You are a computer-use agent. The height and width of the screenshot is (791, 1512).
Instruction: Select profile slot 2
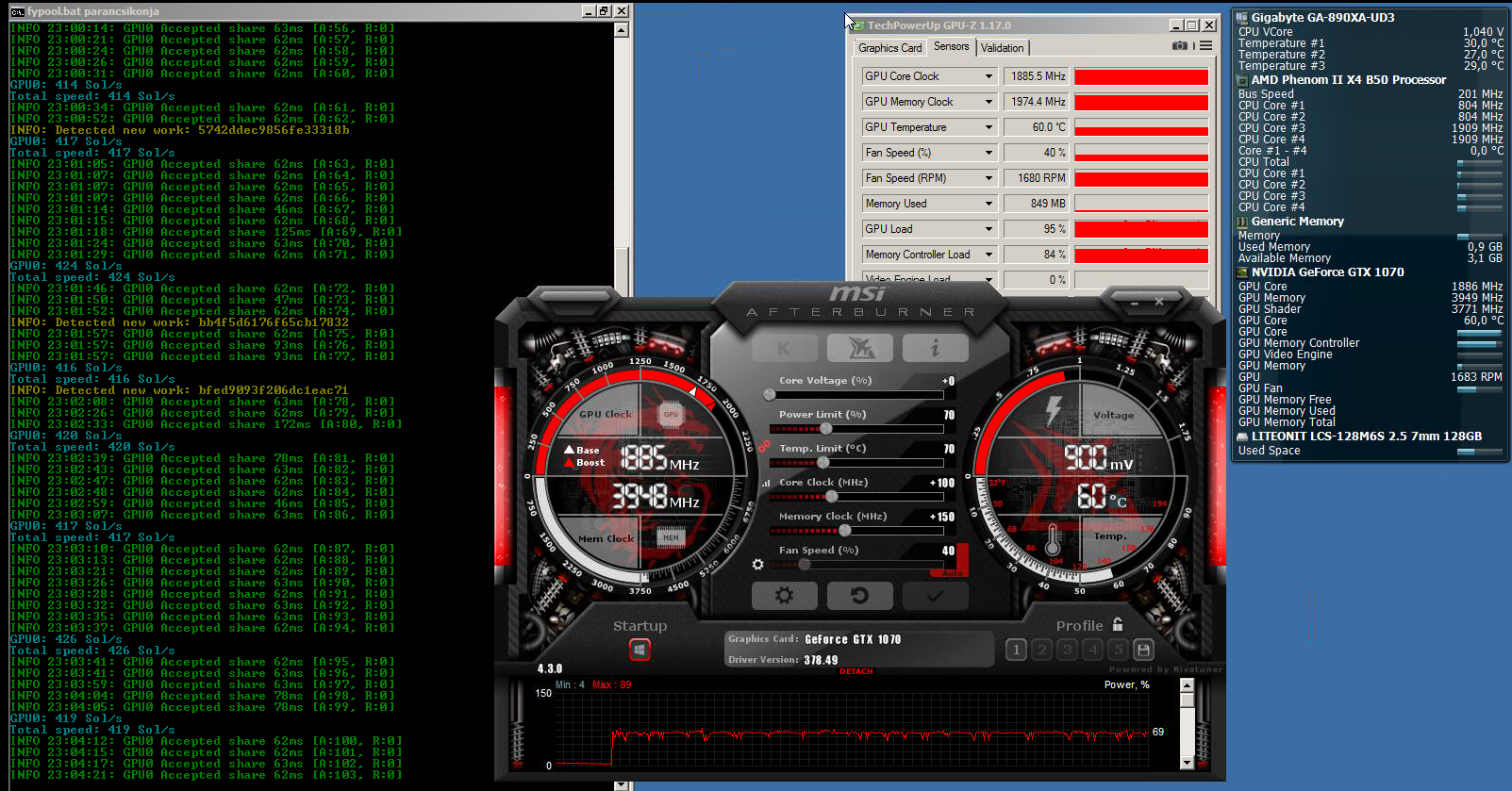pyautogui.click(x=1041, y=650)
